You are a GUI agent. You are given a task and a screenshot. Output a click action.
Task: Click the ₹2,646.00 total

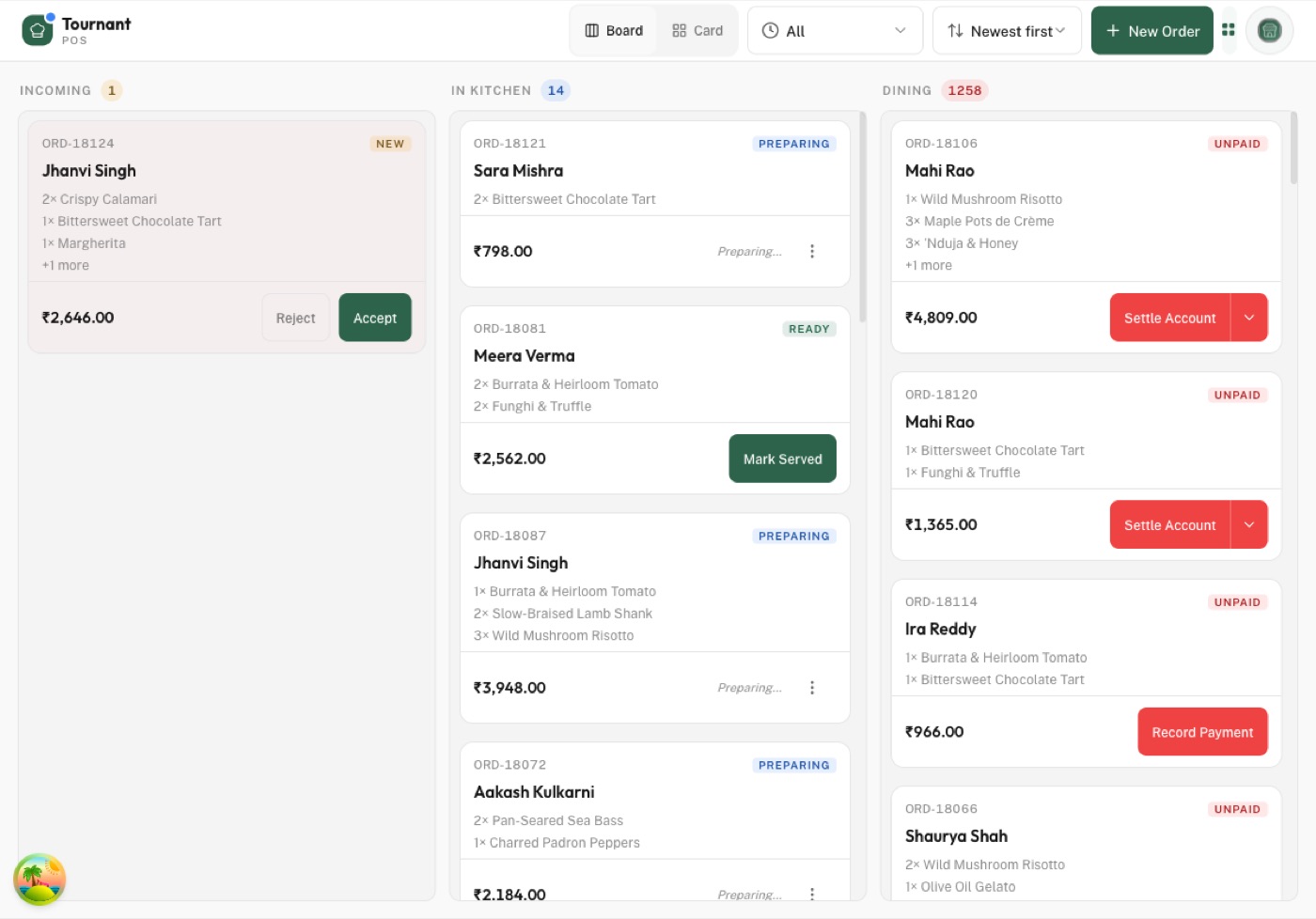[x=78, y=318]
